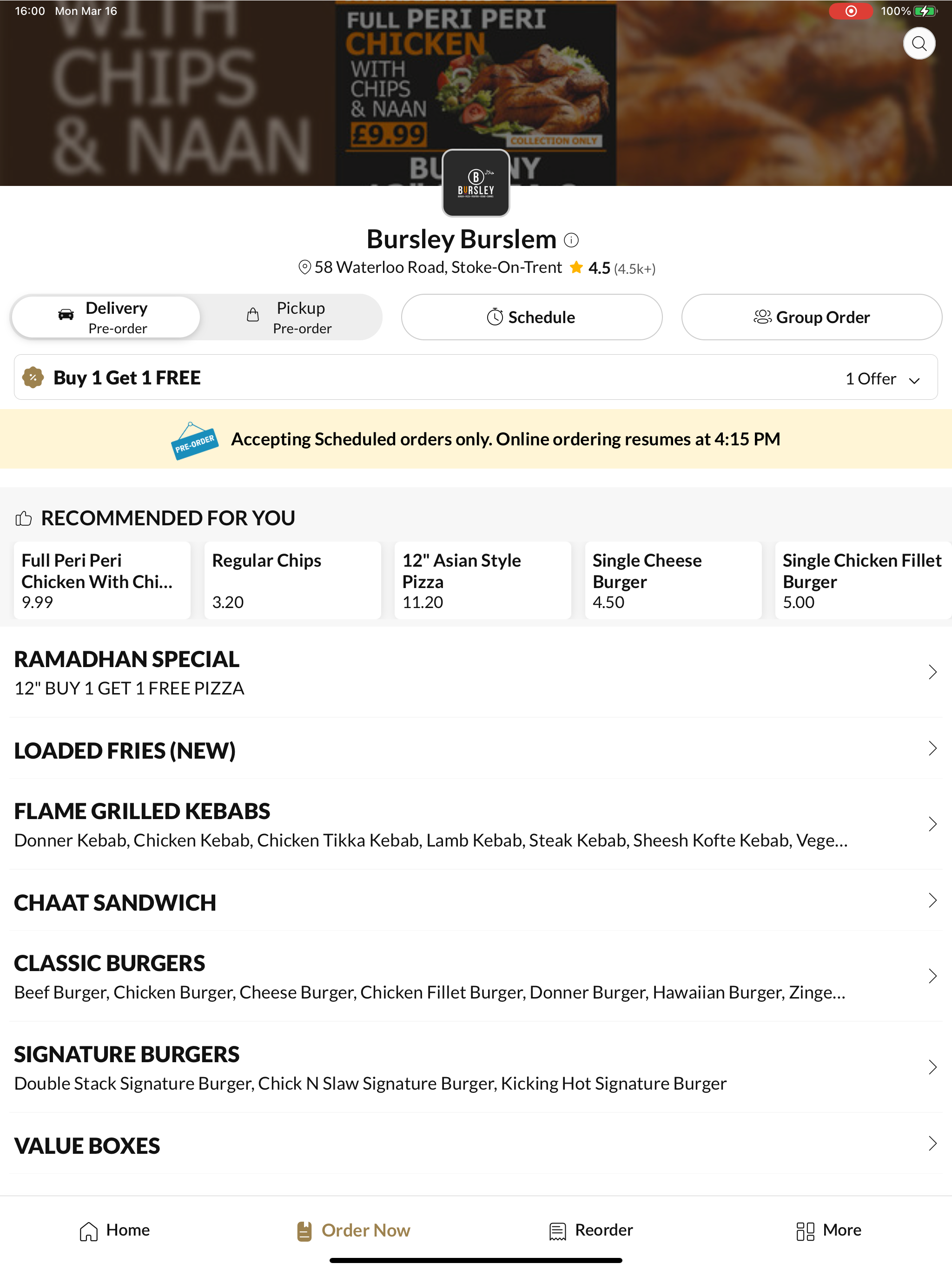Choose the Single Cheese Burger card
This screenshot has width=952, height=1270.
pos(674,581)
